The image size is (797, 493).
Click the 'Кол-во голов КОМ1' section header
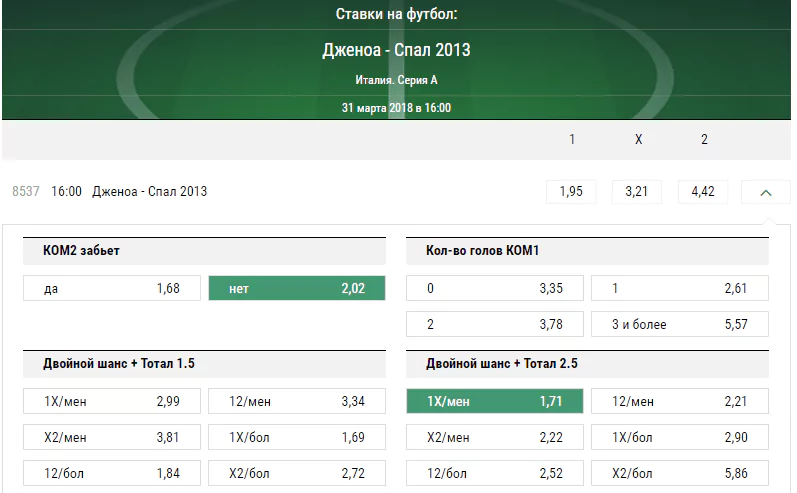click(x=587, y=251)
